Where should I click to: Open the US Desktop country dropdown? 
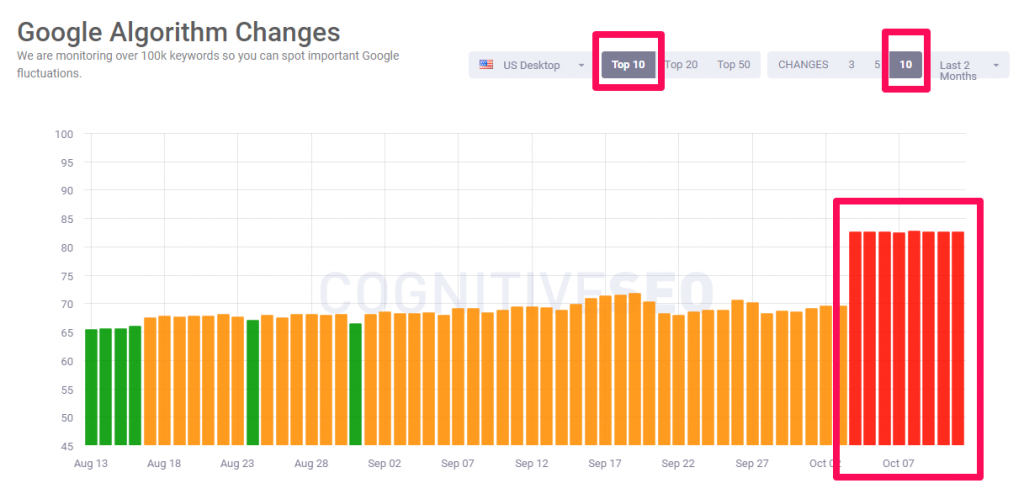(x=532, y=65)
